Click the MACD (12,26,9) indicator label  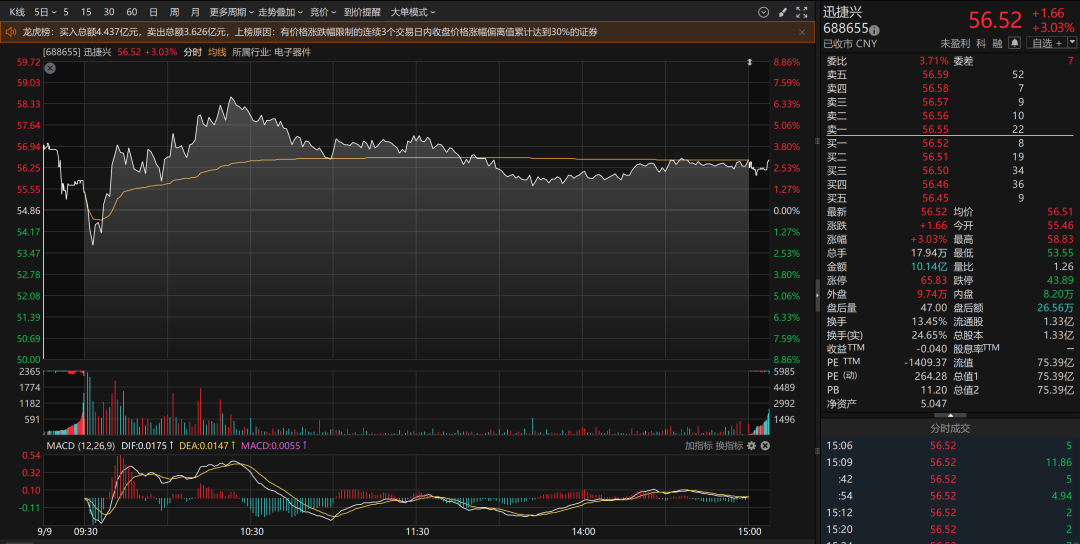(x=80, y=446)
